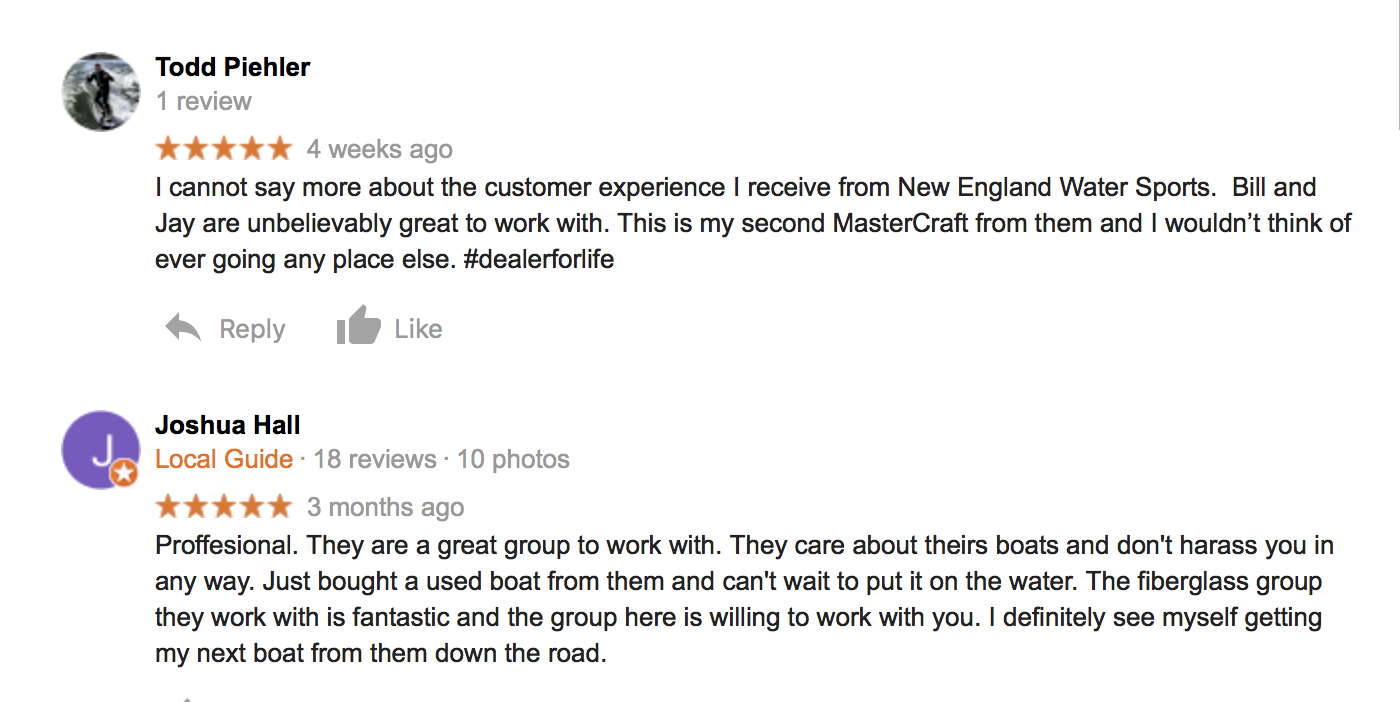
Task: Click Todd Piehler's five-star rating
Action: point(224,149)
